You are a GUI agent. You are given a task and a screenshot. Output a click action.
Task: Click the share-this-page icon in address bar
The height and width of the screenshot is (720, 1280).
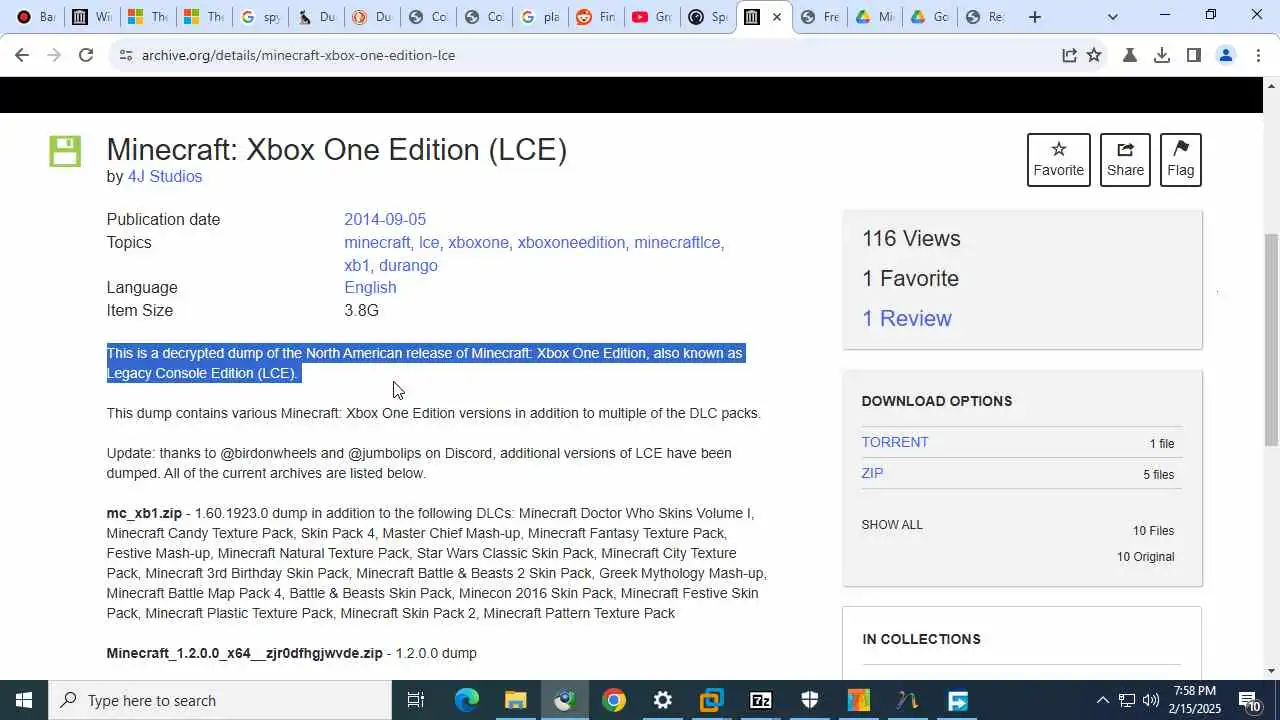[x=1069, y=55]
